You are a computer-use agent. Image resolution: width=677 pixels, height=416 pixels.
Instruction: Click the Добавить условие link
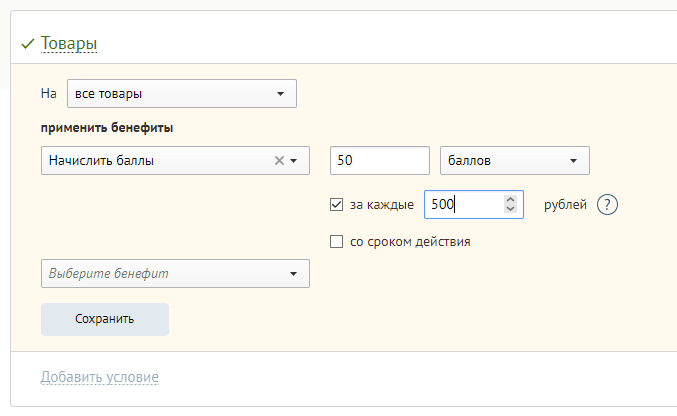(100, 377)
